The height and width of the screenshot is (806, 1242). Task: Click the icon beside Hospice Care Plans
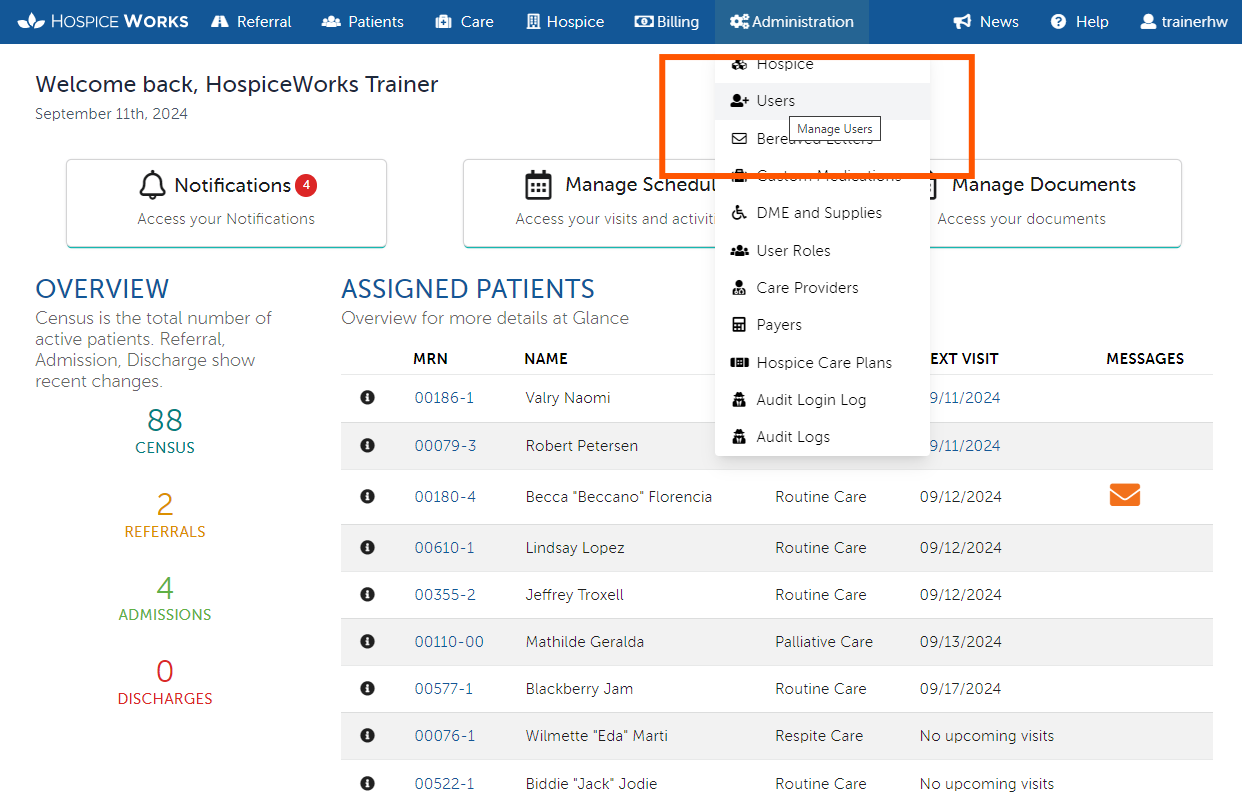pyautogui.click(x=739, y=363)
